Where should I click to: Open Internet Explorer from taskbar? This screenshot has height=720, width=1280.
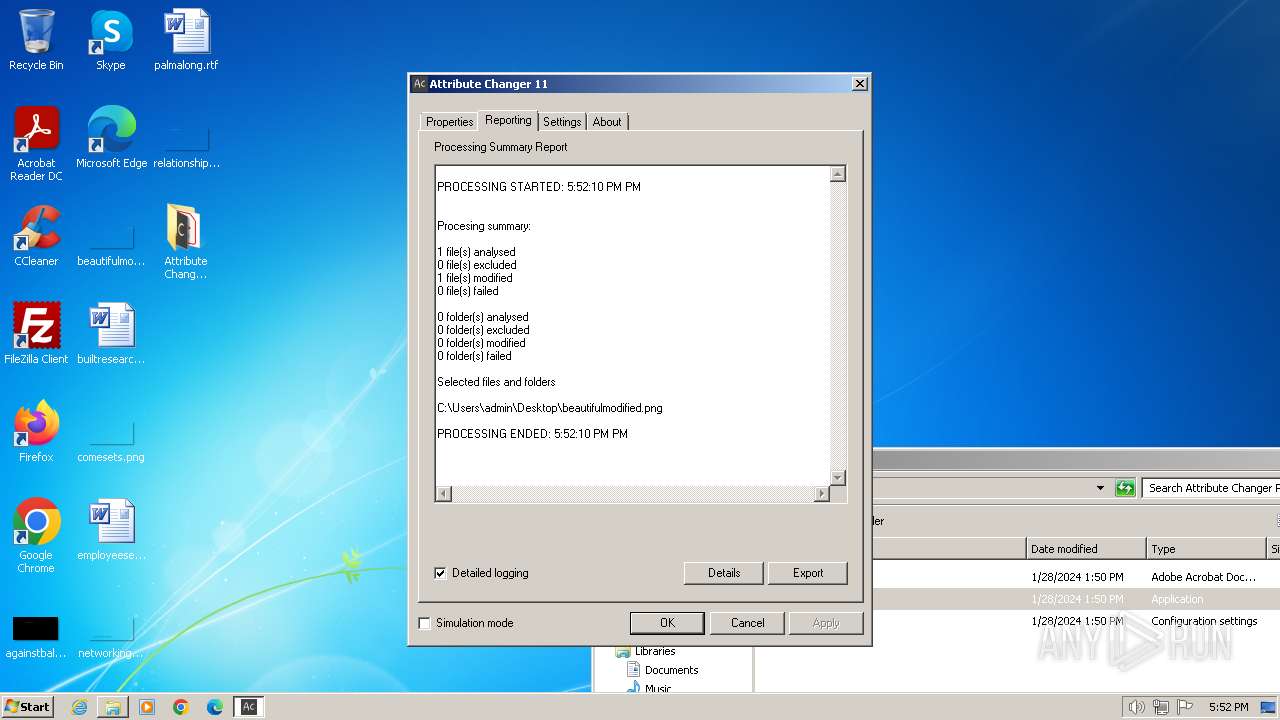pyautogui.click(x=79, y=707)
